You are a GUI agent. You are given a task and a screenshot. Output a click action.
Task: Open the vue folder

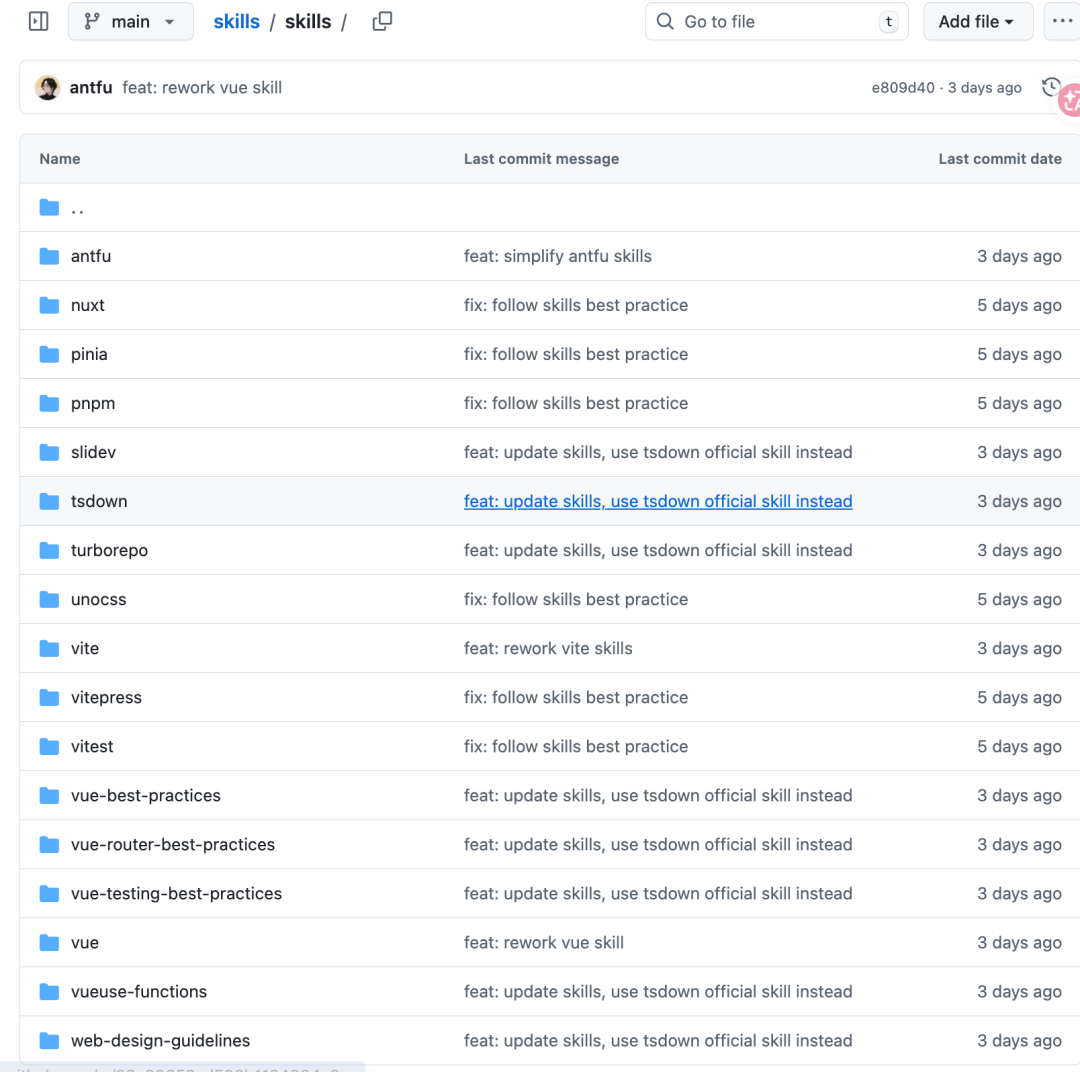(x=85, y=942)
